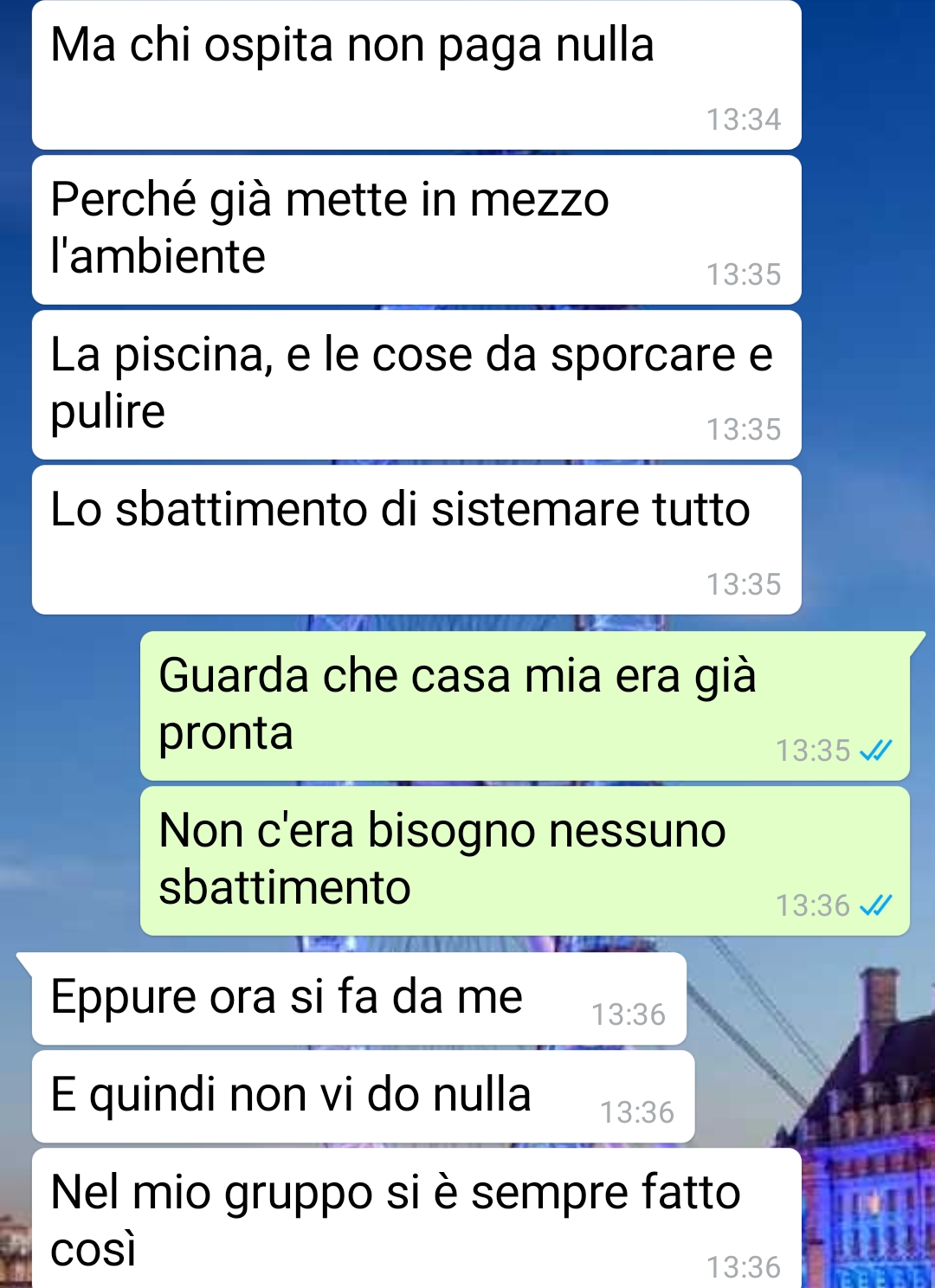Tap the 13:36 timestamp next to 'E quindi non vi do nulla'

[637, 1112]
